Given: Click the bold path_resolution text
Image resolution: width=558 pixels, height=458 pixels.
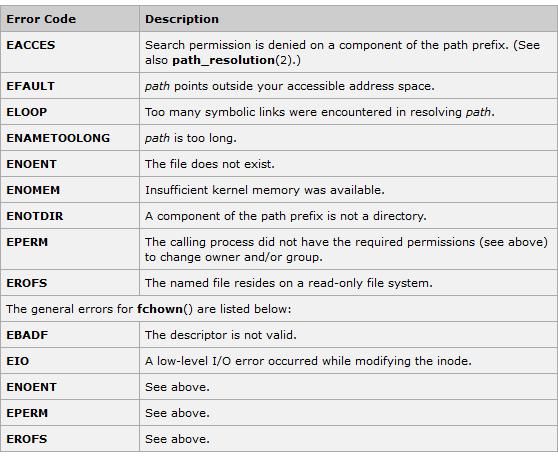Looking at the screenshot, I should point(223,60).
